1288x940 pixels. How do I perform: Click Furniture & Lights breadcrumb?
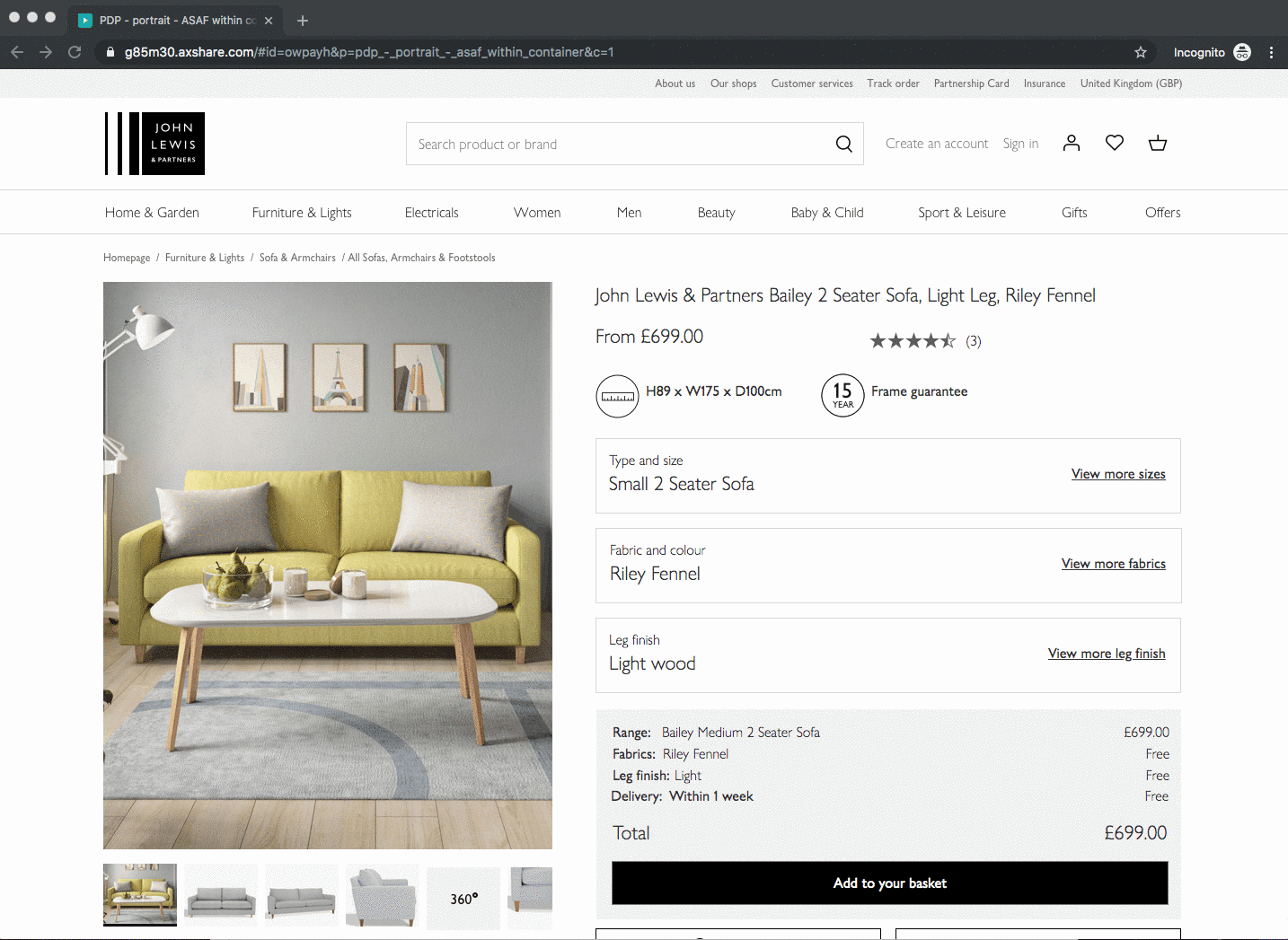205,258
